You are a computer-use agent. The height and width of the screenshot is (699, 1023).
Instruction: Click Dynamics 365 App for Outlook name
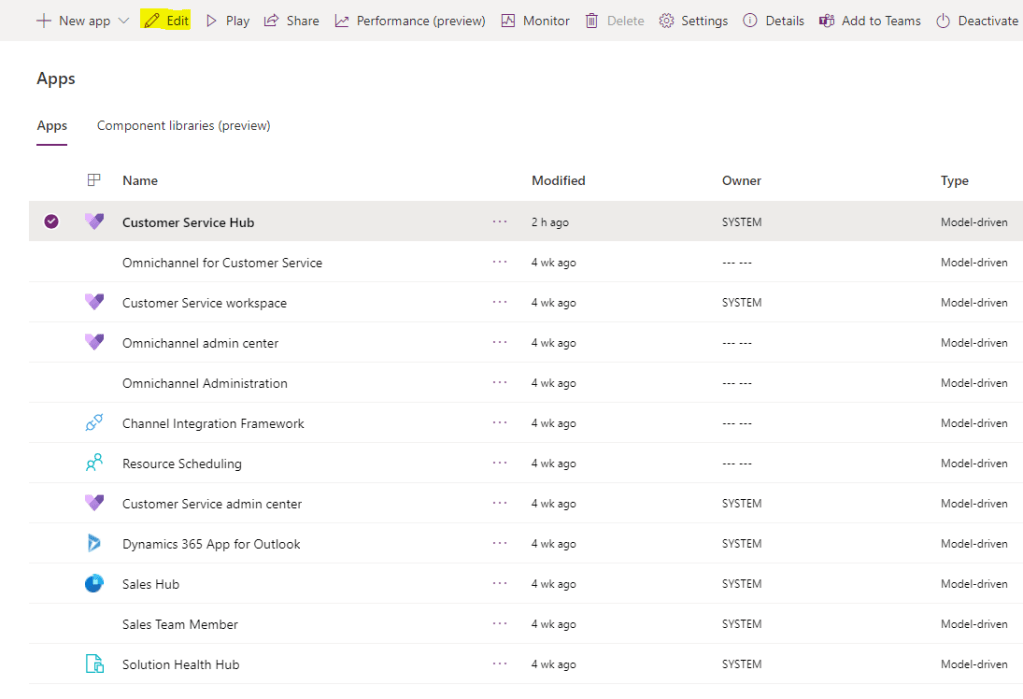211,544
